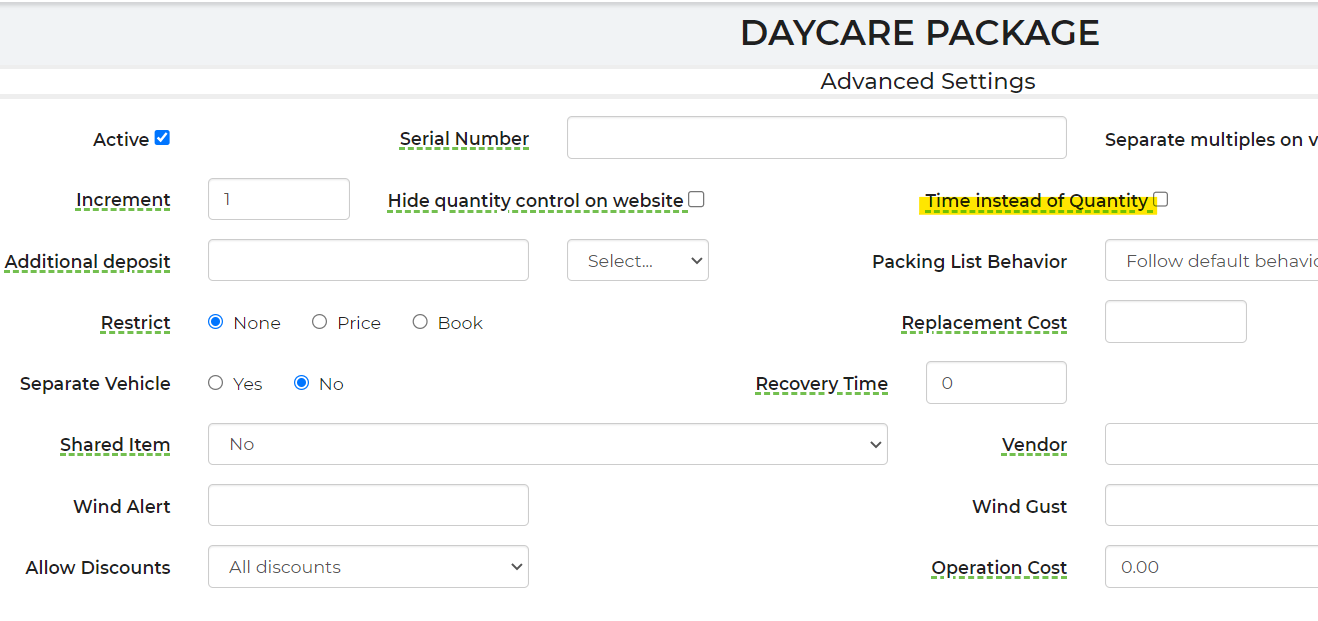Viewport: 1318px width, 621px height.
Task: Uncheck the Active checkbox
Action: 162,138
